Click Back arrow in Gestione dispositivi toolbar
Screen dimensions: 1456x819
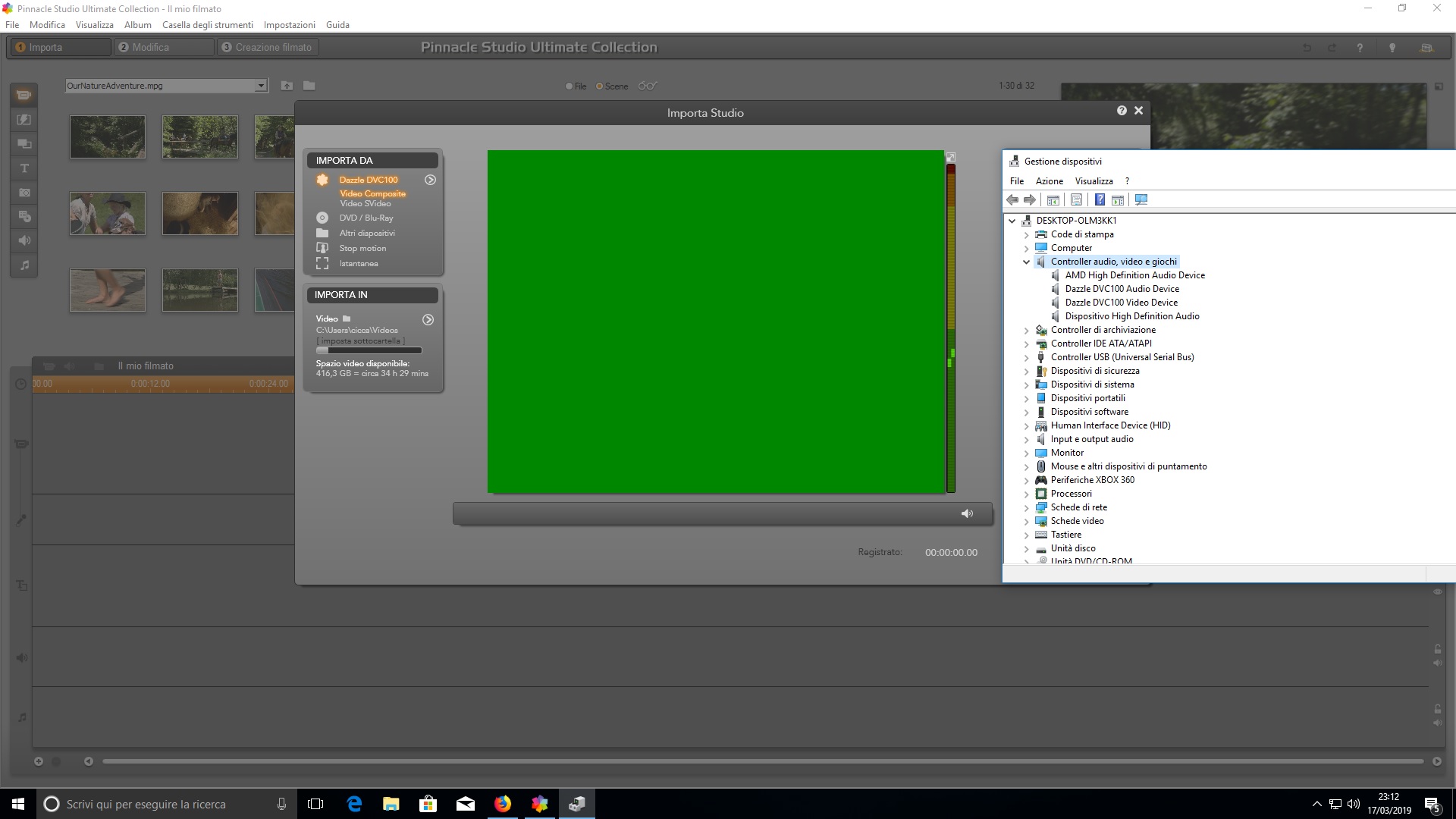click(1012, 199)
